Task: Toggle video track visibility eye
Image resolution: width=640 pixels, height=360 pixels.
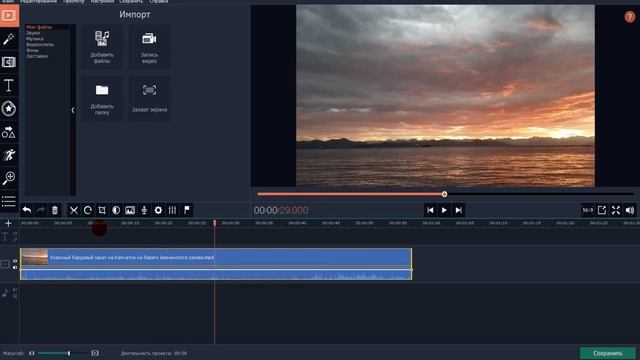Action: [15, 261]
